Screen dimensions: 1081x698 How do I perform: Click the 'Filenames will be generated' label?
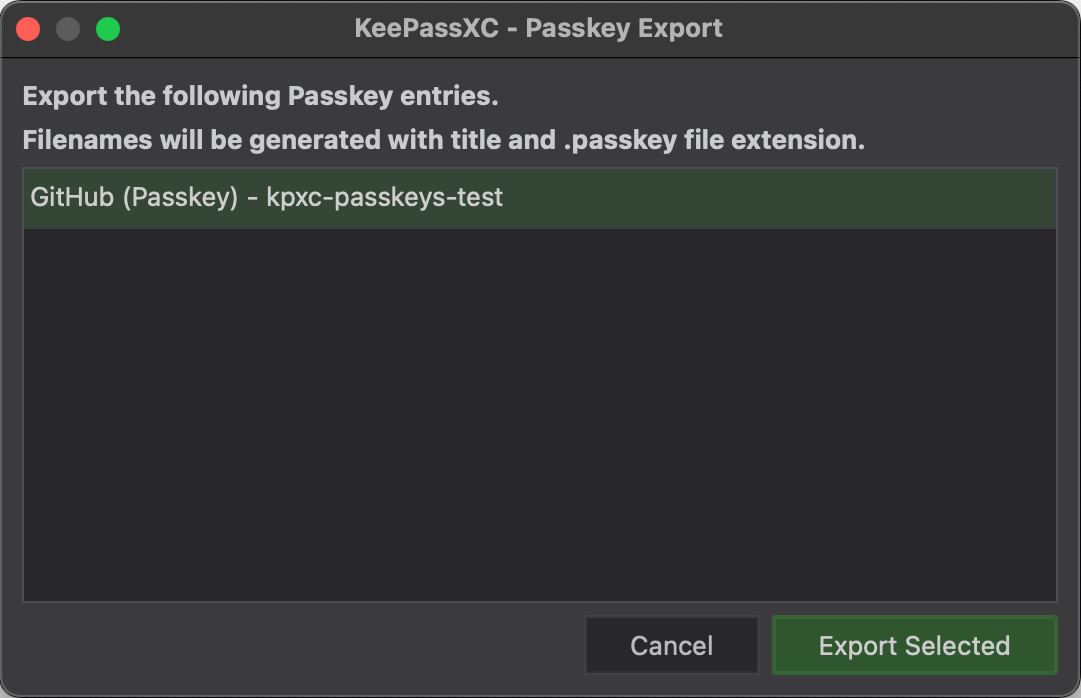[444, 140]
